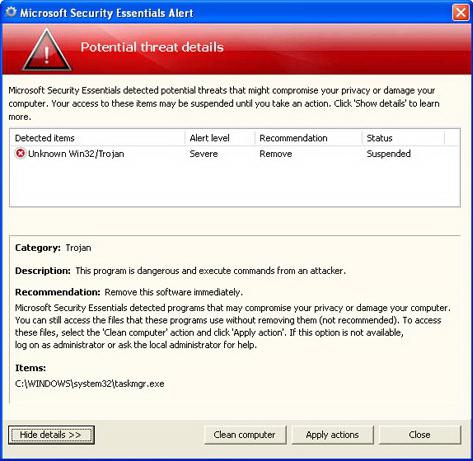Click the Hide details button

(51, 435)
